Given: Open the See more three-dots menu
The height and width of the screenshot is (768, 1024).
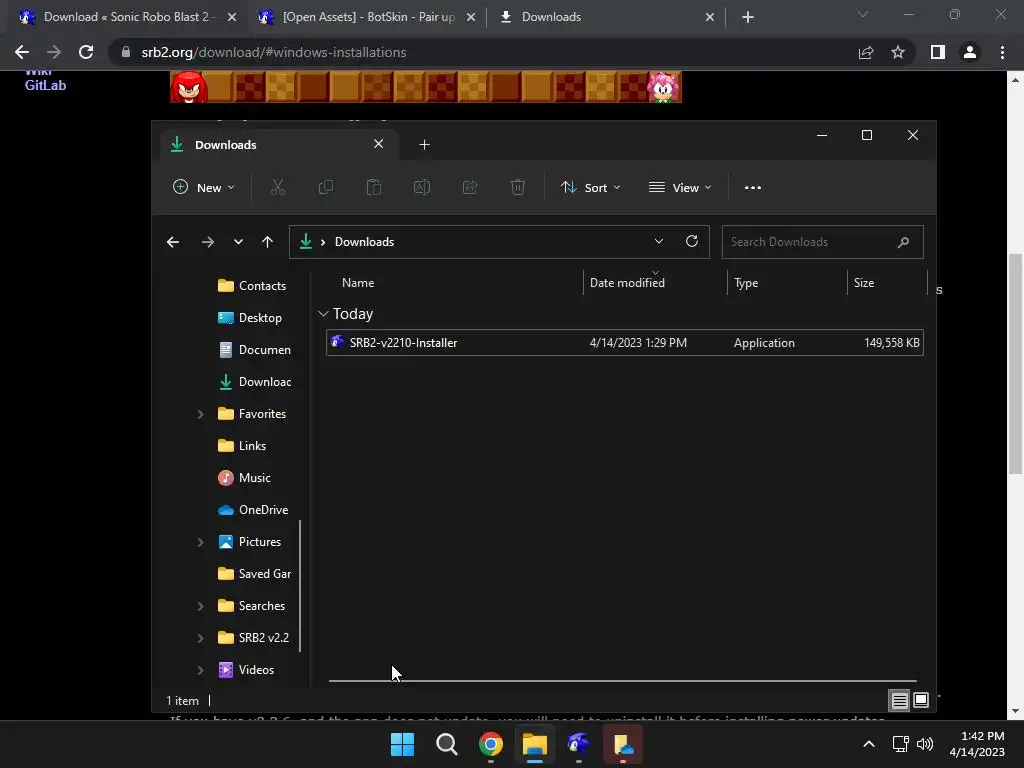Looking at the screenshot, I should click(753, 187).
